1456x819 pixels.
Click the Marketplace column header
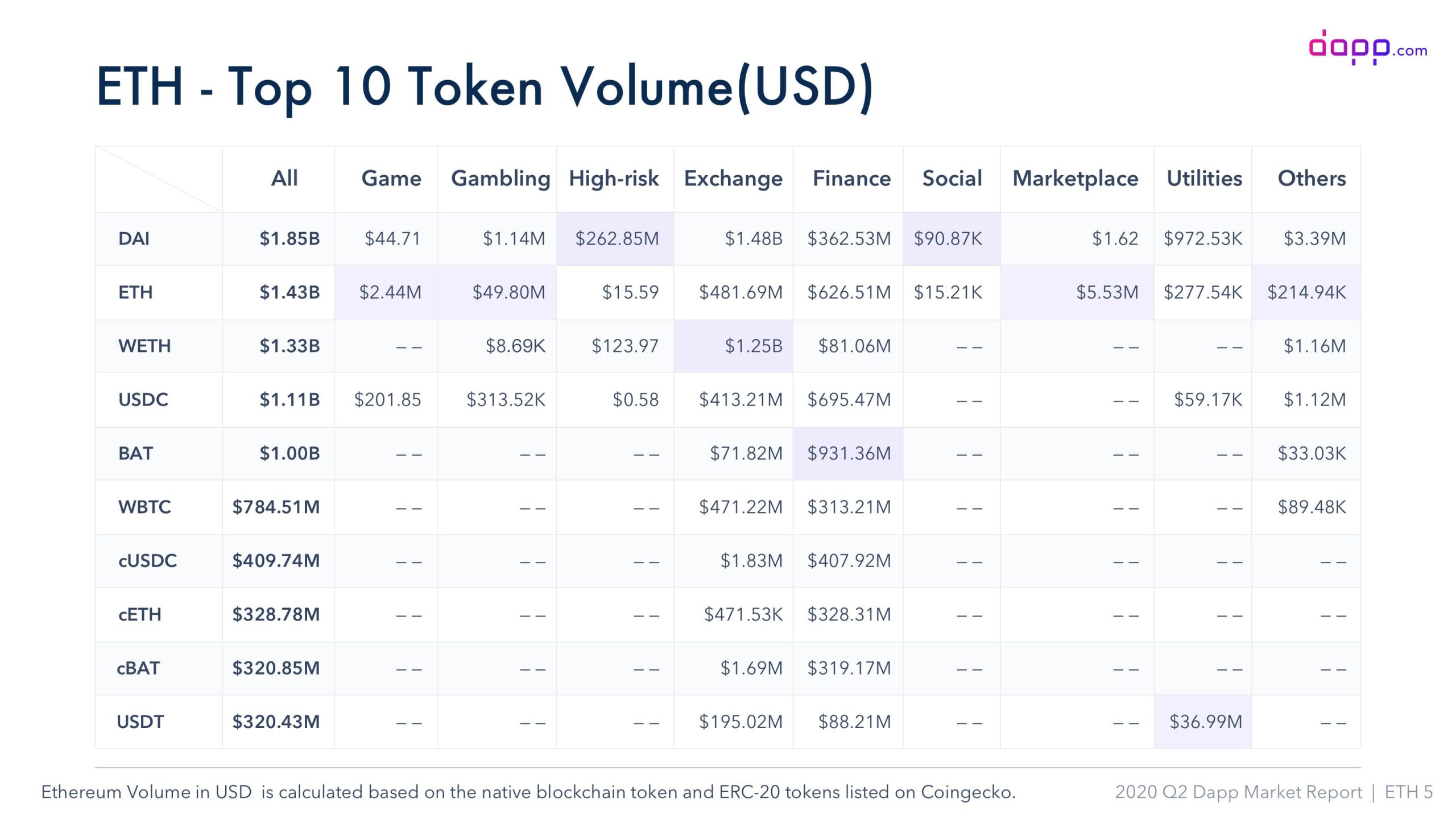coord(1075,179)
